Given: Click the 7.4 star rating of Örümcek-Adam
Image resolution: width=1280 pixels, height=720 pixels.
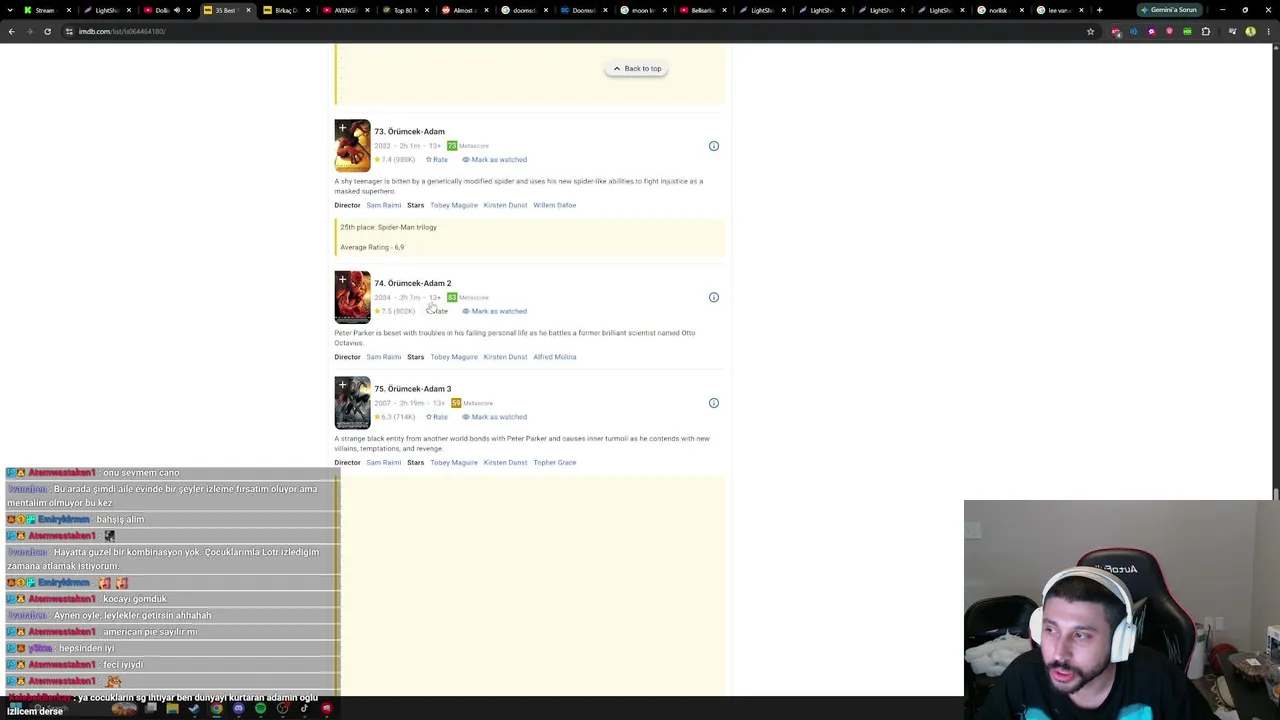Looking at the screenshot, I should tap(394, 160).
